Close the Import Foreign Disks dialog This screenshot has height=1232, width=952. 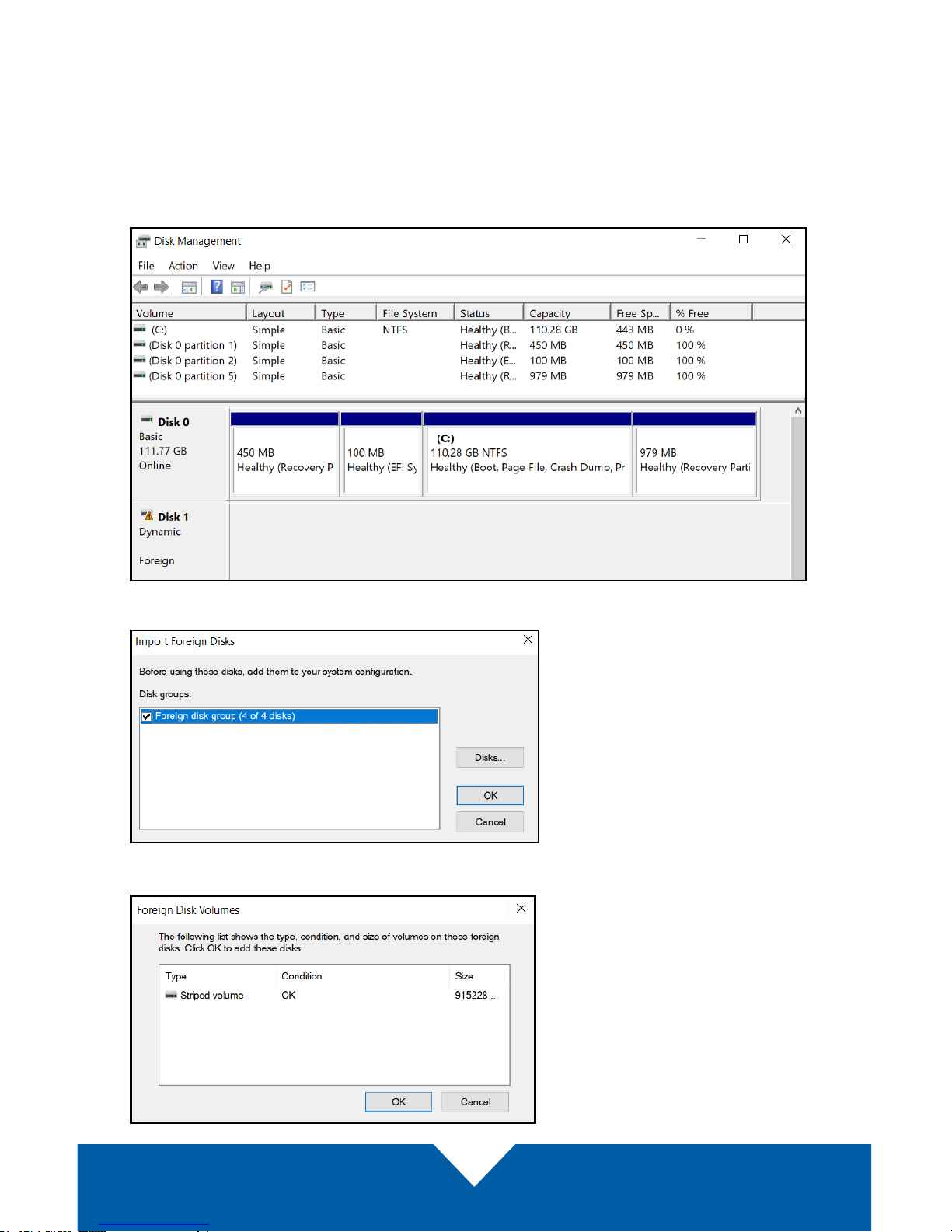point(528,639)
